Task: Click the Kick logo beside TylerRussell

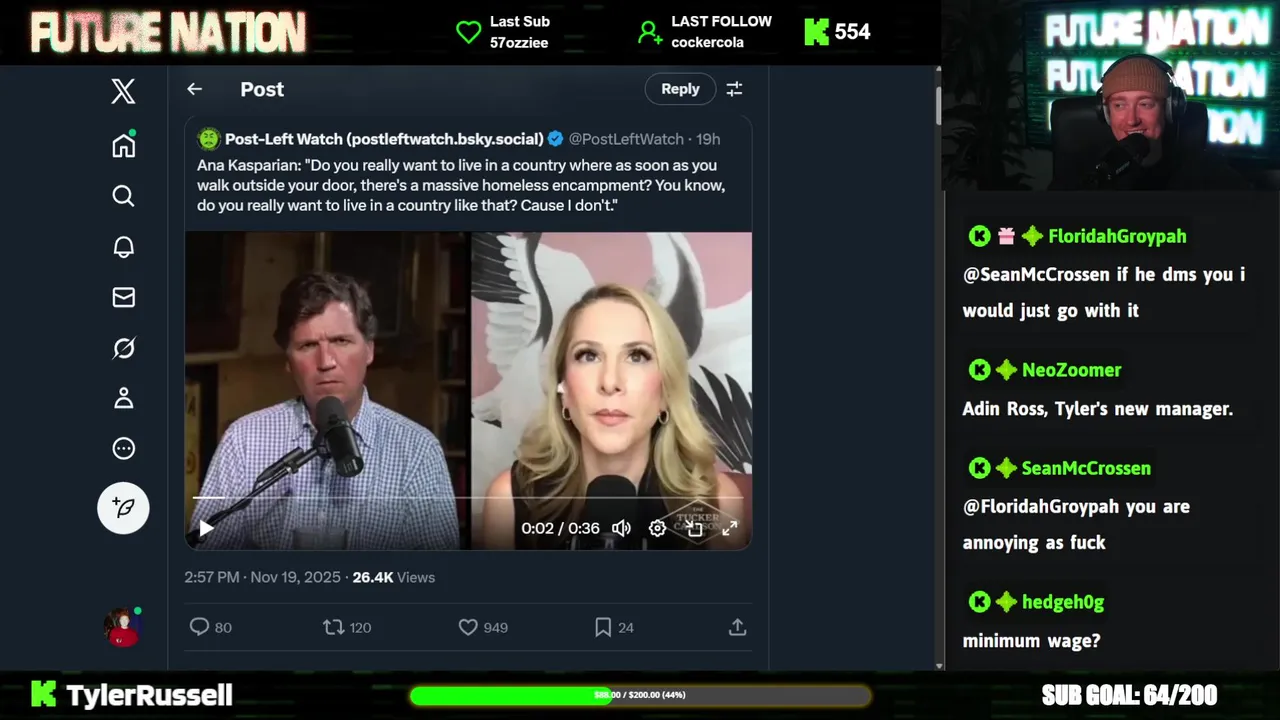Action: (x=43, y=694)
